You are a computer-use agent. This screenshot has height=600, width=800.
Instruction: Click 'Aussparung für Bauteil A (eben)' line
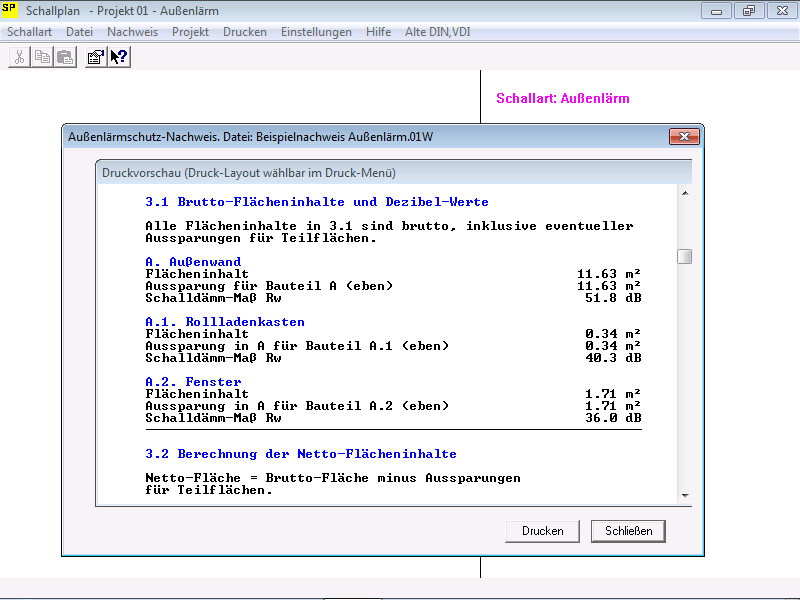[x=269, y=286]
